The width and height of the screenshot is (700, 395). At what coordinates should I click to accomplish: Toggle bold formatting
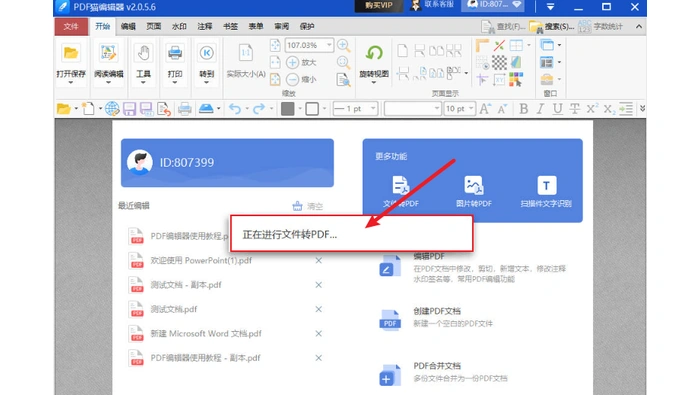coord(524,108)
